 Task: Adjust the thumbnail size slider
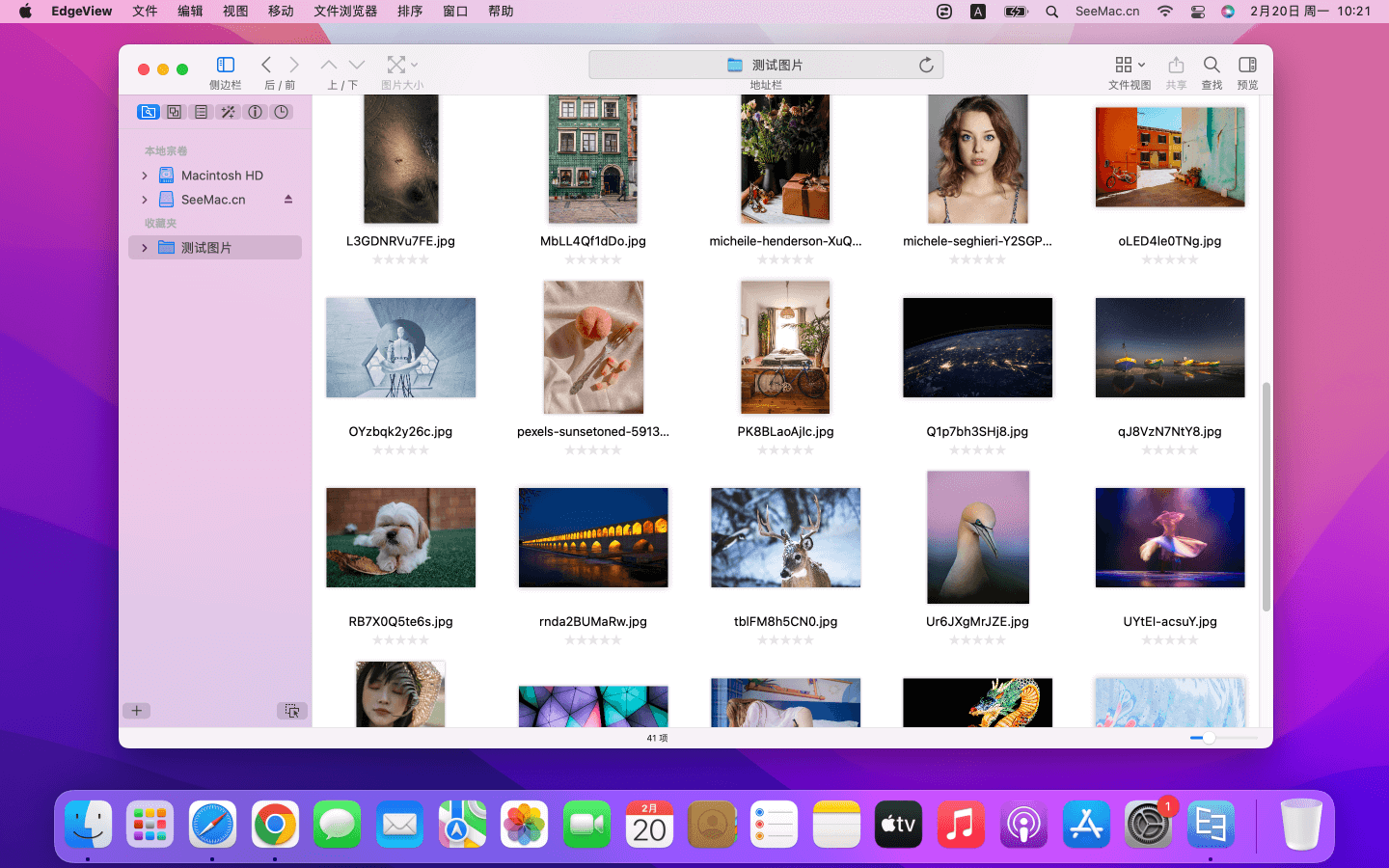(1209, 738)
